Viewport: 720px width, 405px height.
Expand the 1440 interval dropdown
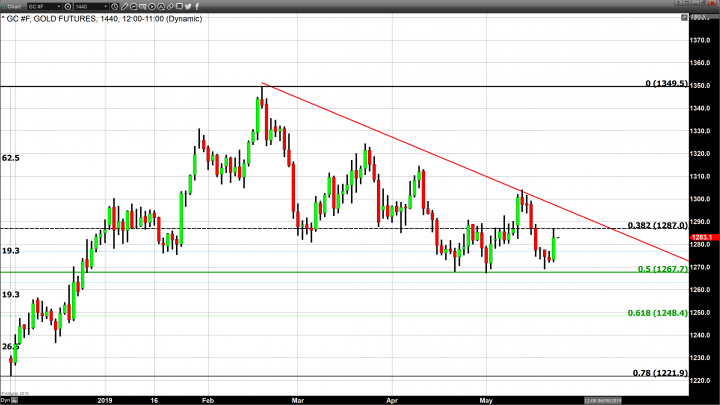106,6
